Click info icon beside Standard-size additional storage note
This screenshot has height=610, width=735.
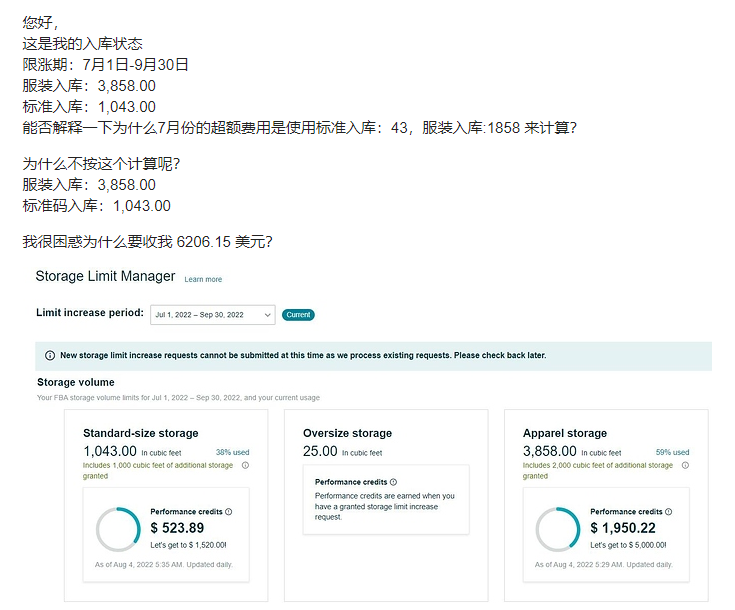[245, 465]
